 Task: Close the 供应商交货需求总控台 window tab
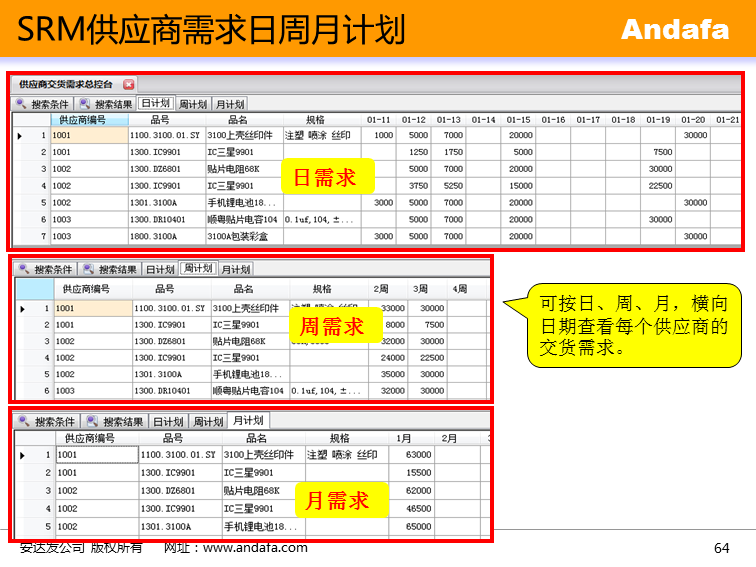128,85
